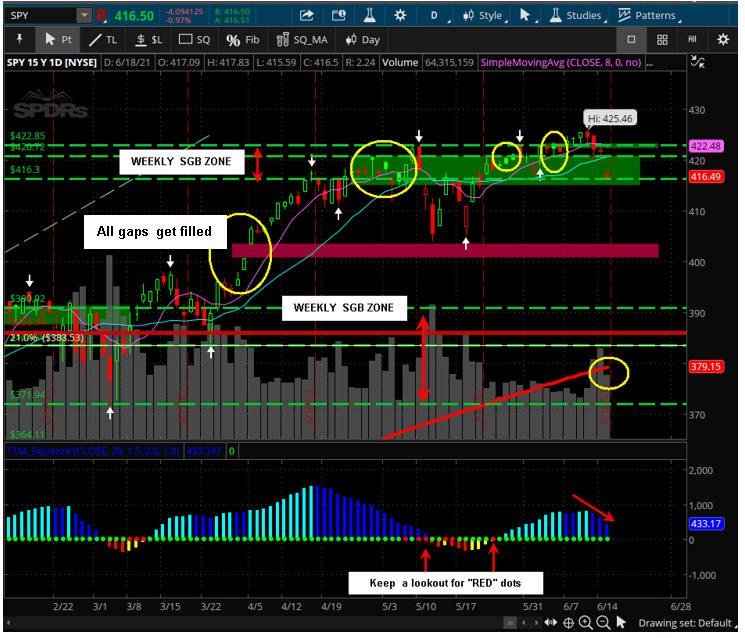Click the 433.347 TTM_Squeeze value box
This screenshot has width=745, height=638.
204,451
